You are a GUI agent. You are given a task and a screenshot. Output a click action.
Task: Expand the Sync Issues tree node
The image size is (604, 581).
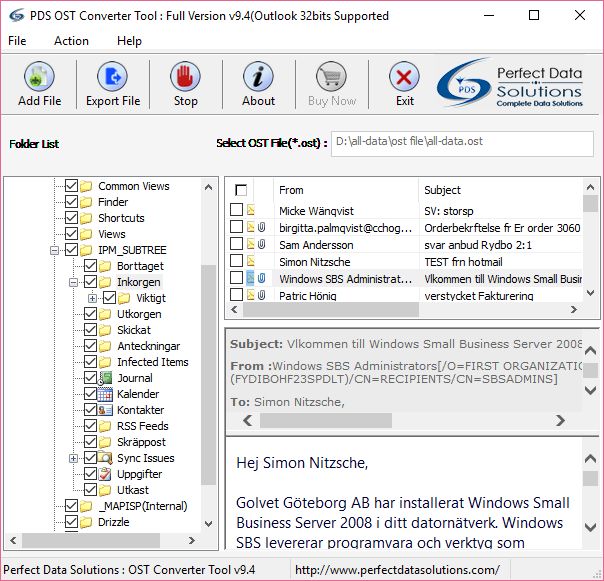click(x=74, y=458)
